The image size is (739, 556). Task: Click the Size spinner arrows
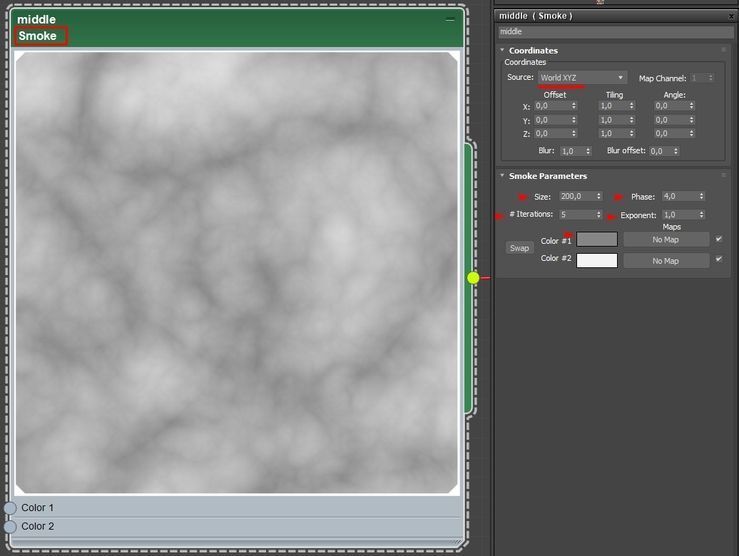[x=599, y=196]
